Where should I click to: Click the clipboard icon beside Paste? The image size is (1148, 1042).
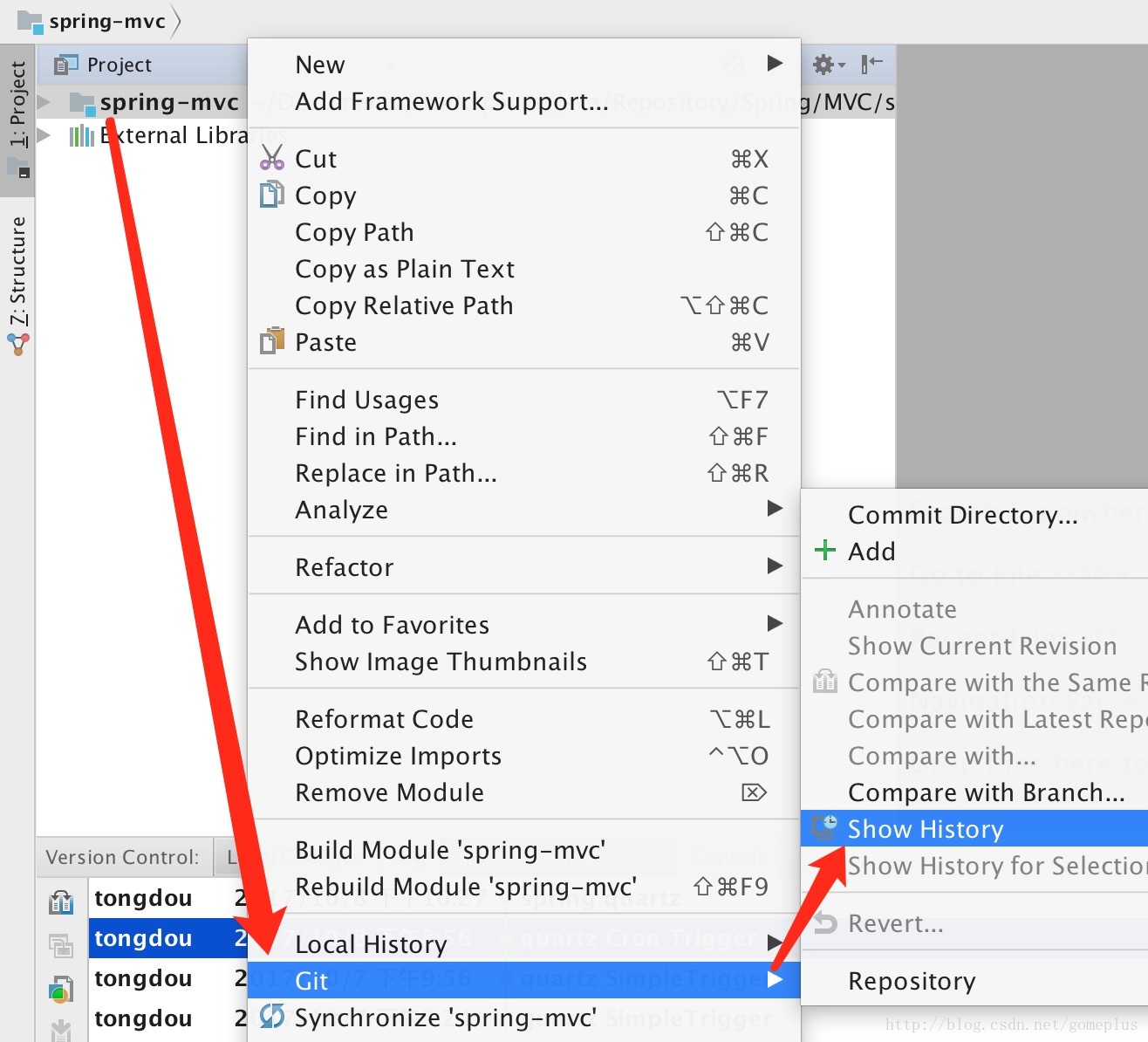point(272,341)
